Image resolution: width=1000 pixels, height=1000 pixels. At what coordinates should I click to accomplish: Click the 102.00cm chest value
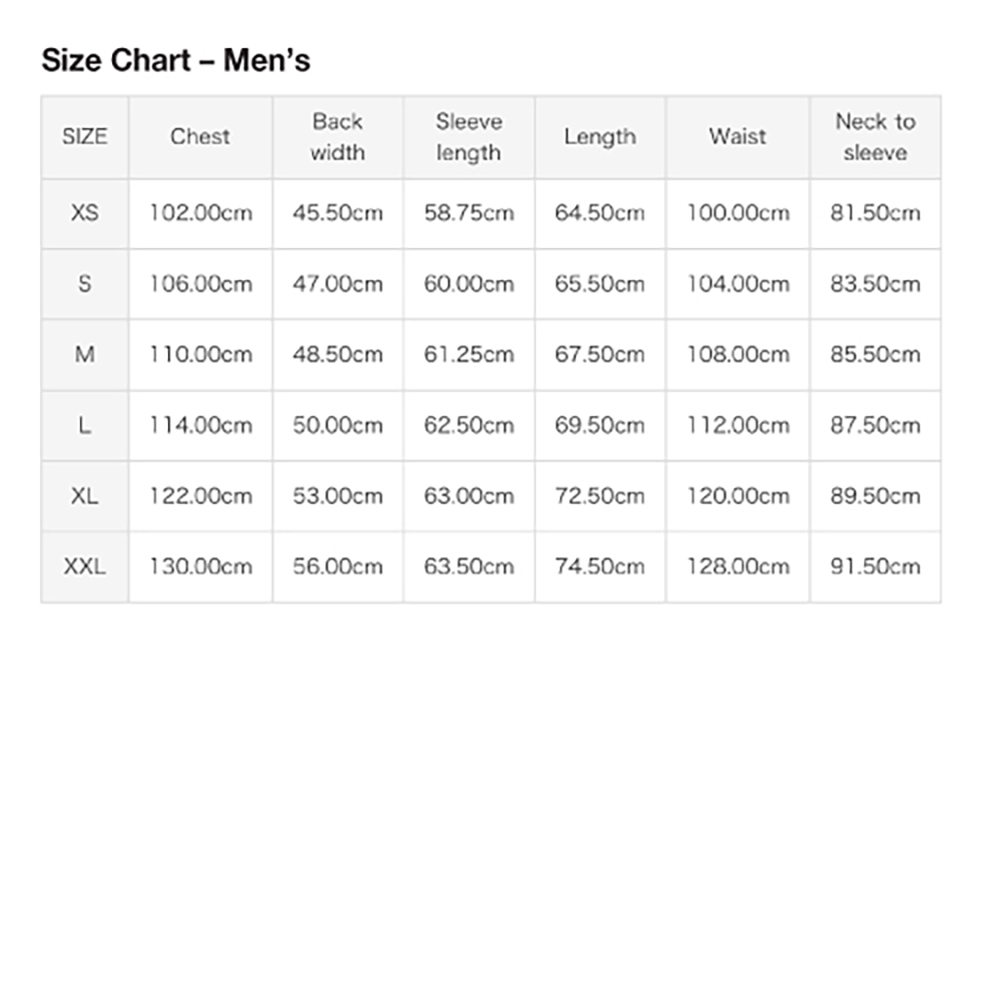200,213
